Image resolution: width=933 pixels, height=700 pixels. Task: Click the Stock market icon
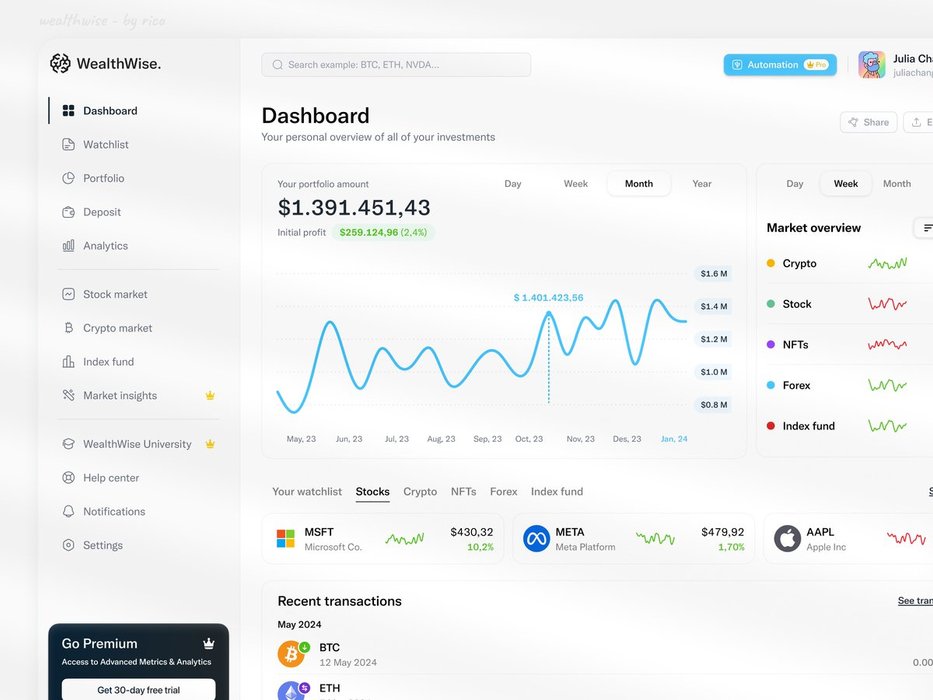[68, 294]
